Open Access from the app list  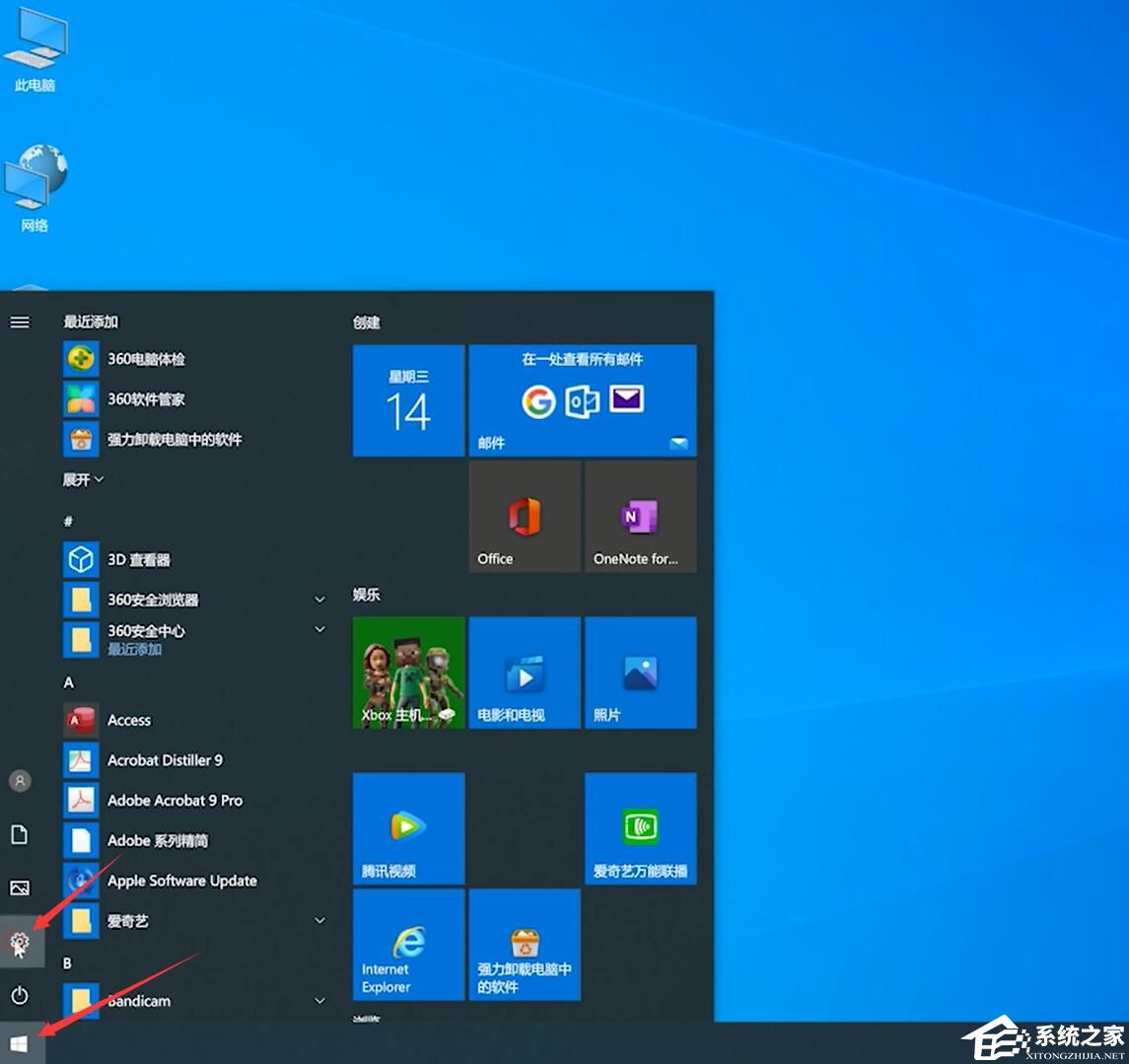(x=128, y=720)
